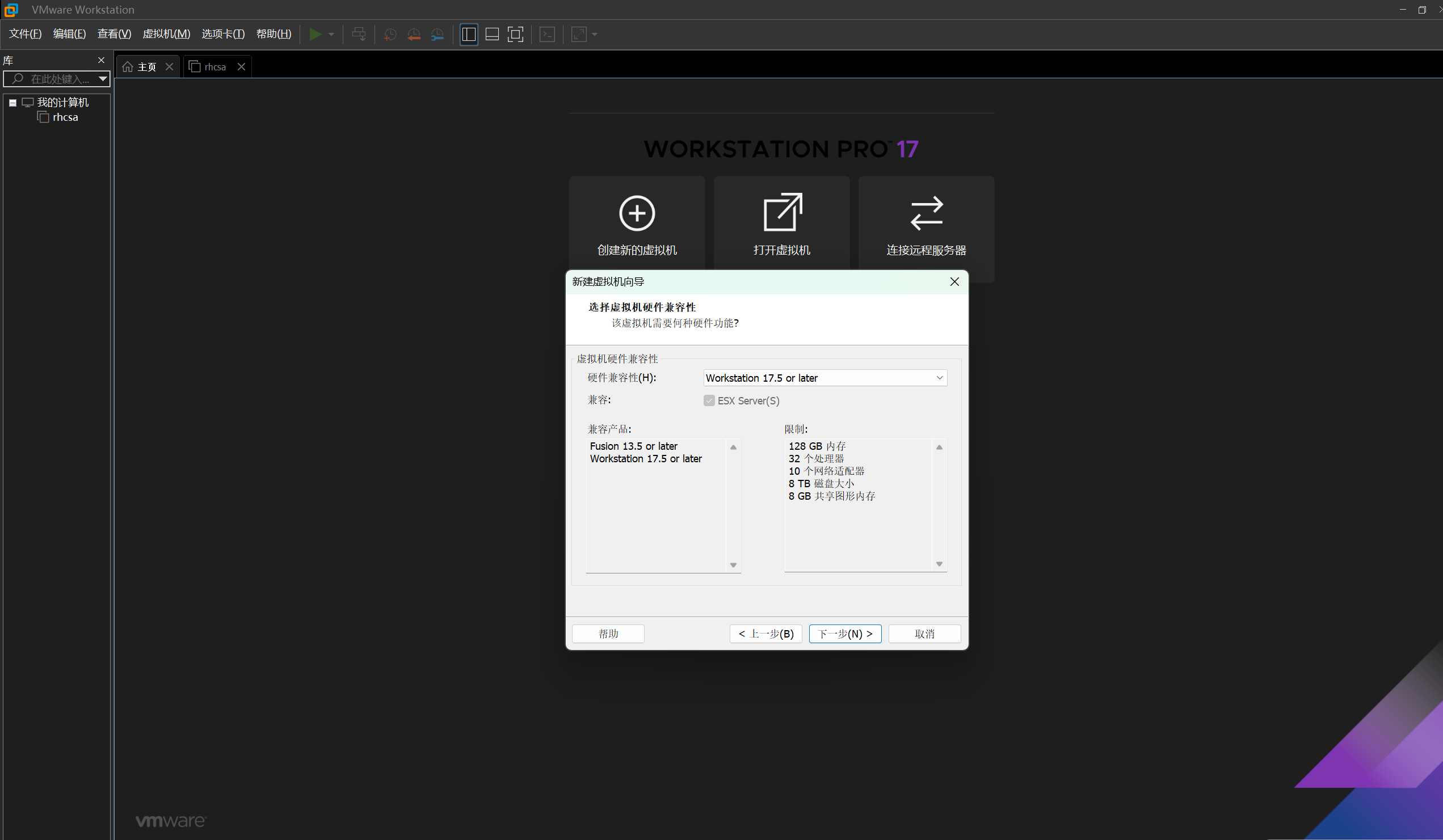Viewport: 1443px width, 840px height.
Task: Select the rhcsa VM in library tree
Action: pos(65,117)
